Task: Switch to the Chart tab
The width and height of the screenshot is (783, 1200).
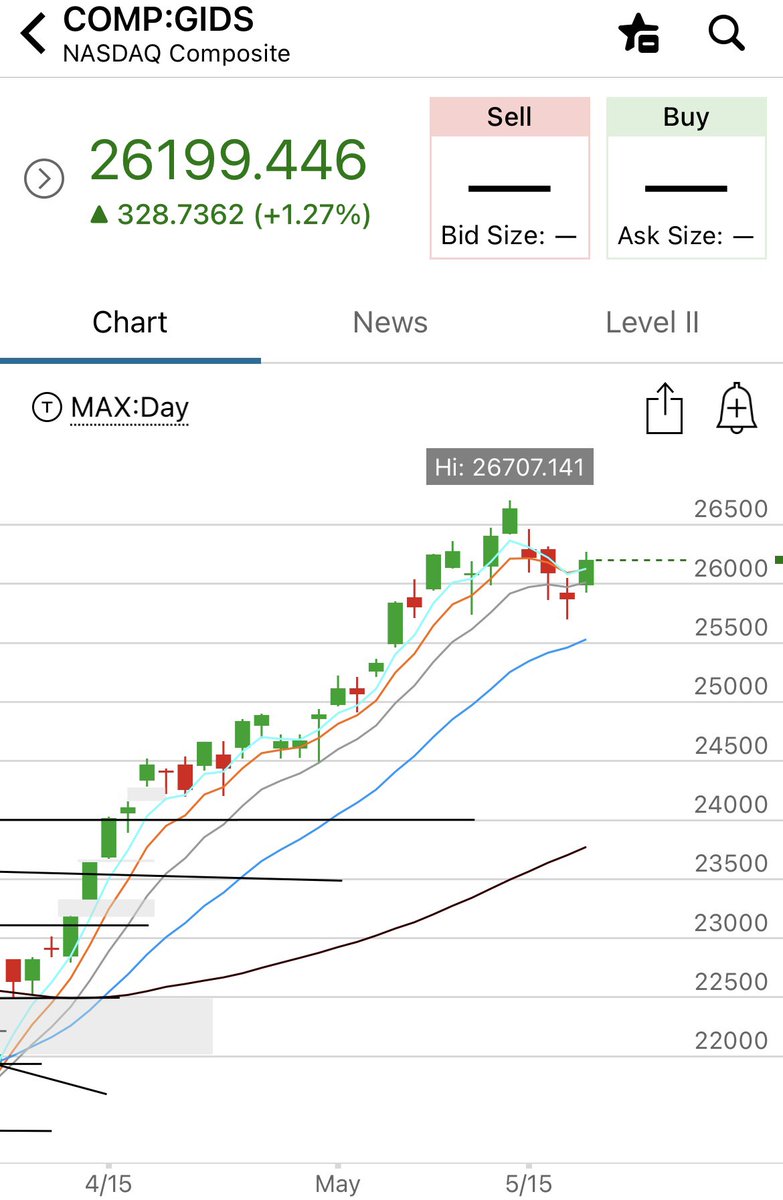Action: [x=130, y=322]
